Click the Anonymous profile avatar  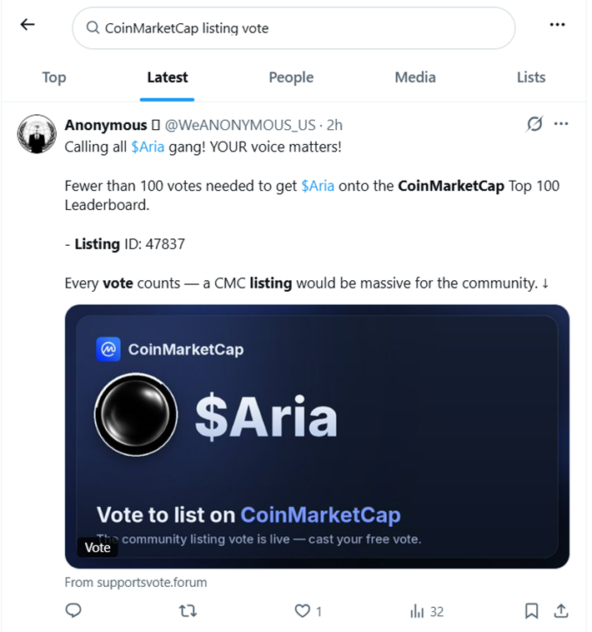pos(37,134)
